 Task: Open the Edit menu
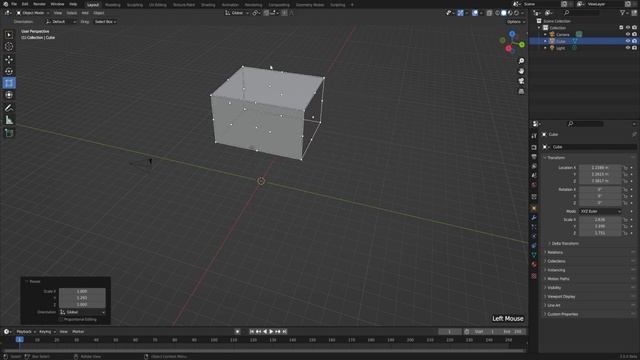point(25,4)
